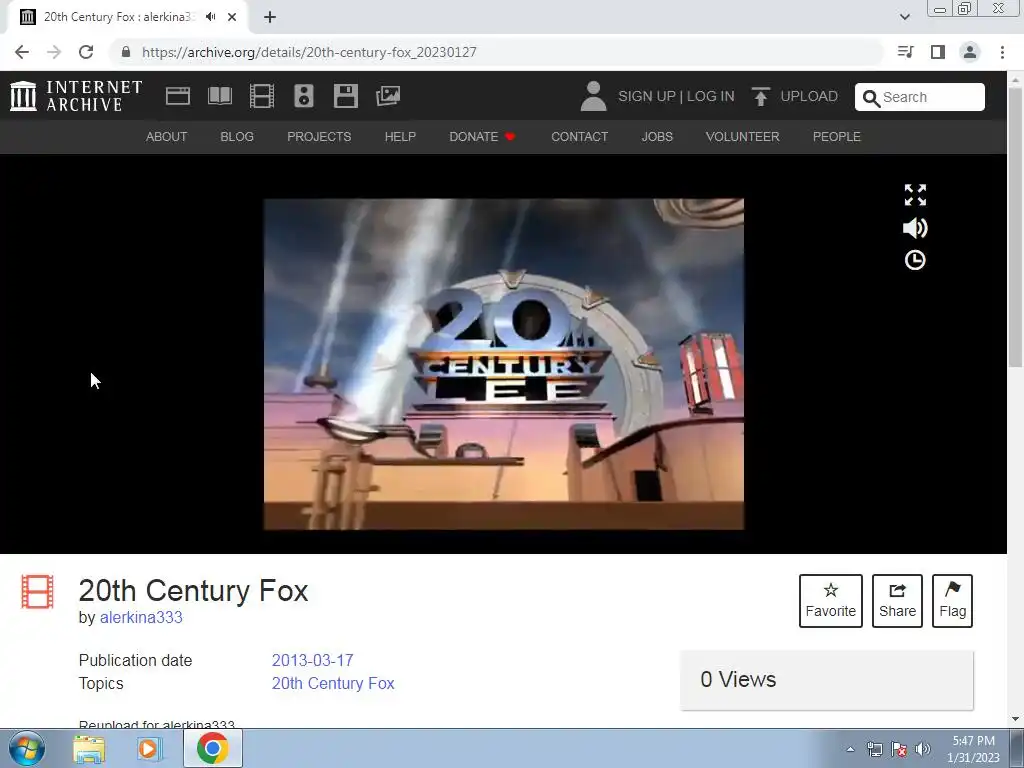Open the 20th Century Fox topic link
1024x768 pixels.
pos(333,683)
